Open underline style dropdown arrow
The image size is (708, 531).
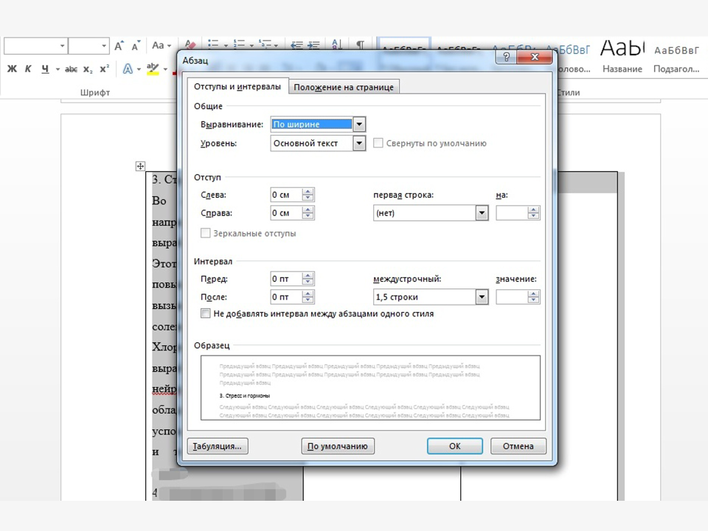point(57,69)
